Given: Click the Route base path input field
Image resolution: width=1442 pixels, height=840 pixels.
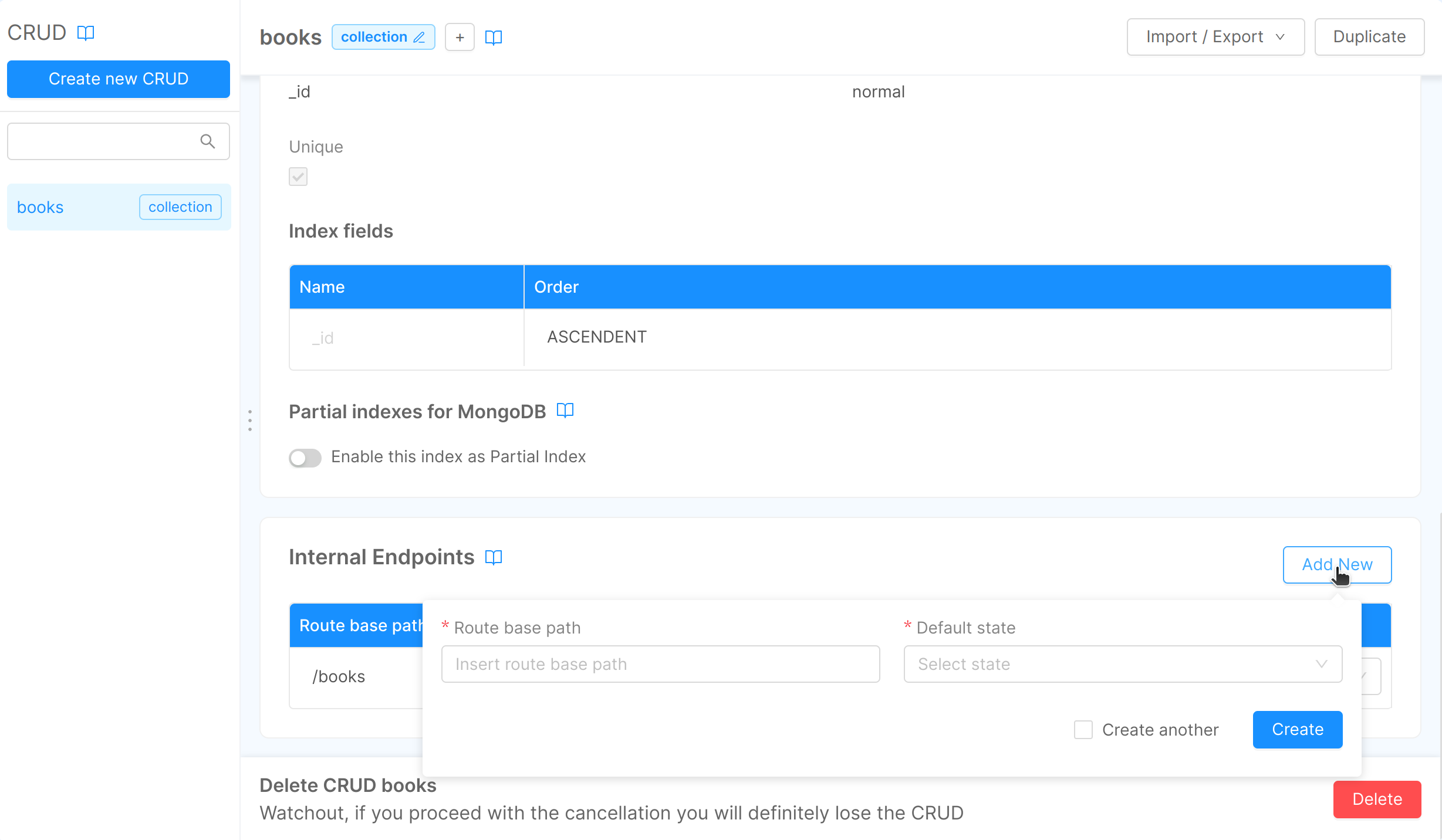Looking at the screenshot, I should coord(660,664).
